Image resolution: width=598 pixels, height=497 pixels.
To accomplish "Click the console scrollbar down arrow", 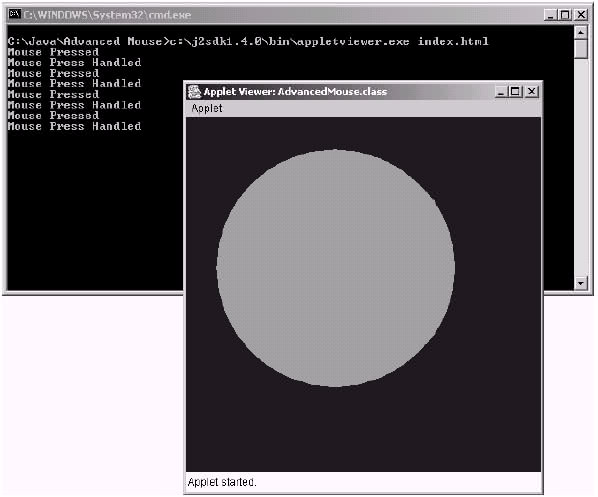I will pyautogui.click(x=580, y=283).
